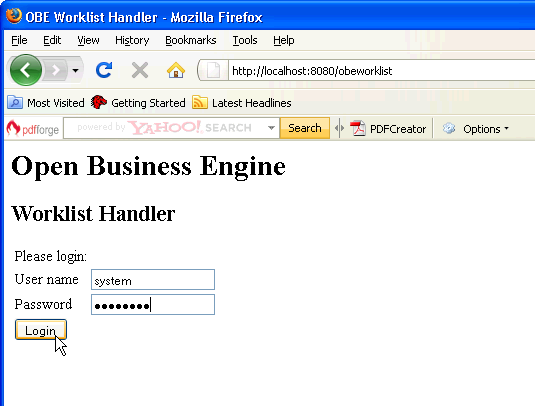Click the User name input field
The width and height of the screenshot is (535, 406).
(153, 280)
